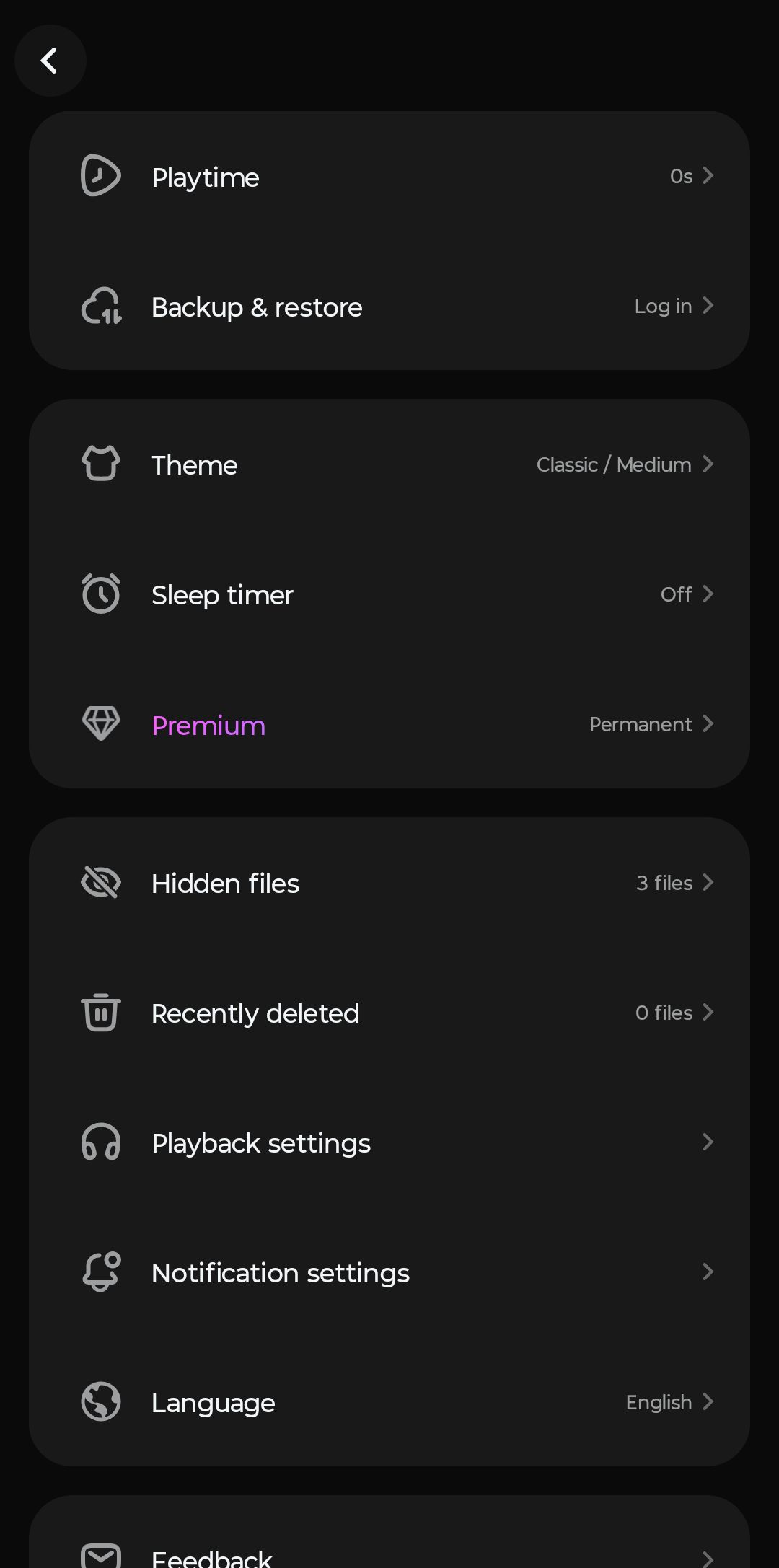Screen dimensions: 779x1568
Task: Tap the Notification settings bell icon
Action: [x=101, y=1272]
